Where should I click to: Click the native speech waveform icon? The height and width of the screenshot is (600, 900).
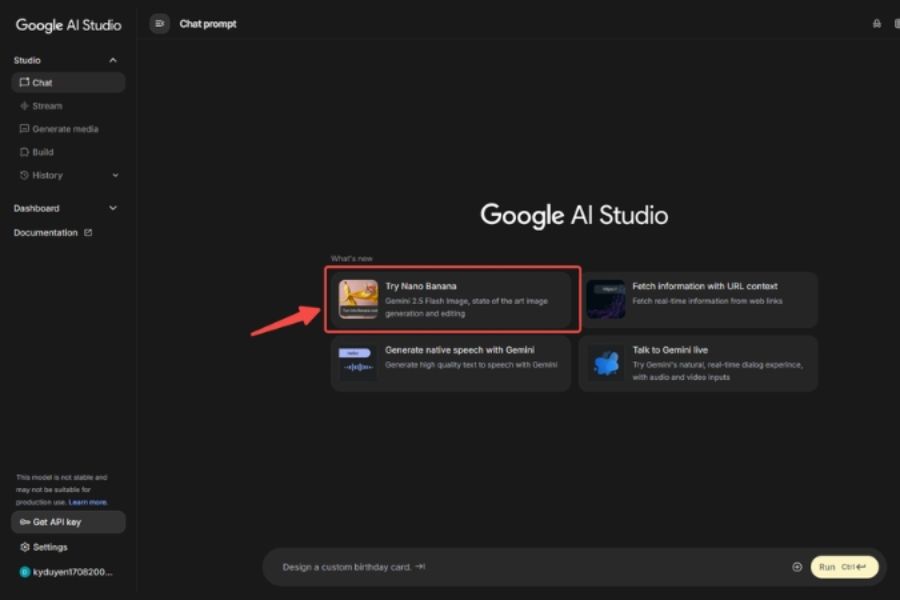coord(358,363)
